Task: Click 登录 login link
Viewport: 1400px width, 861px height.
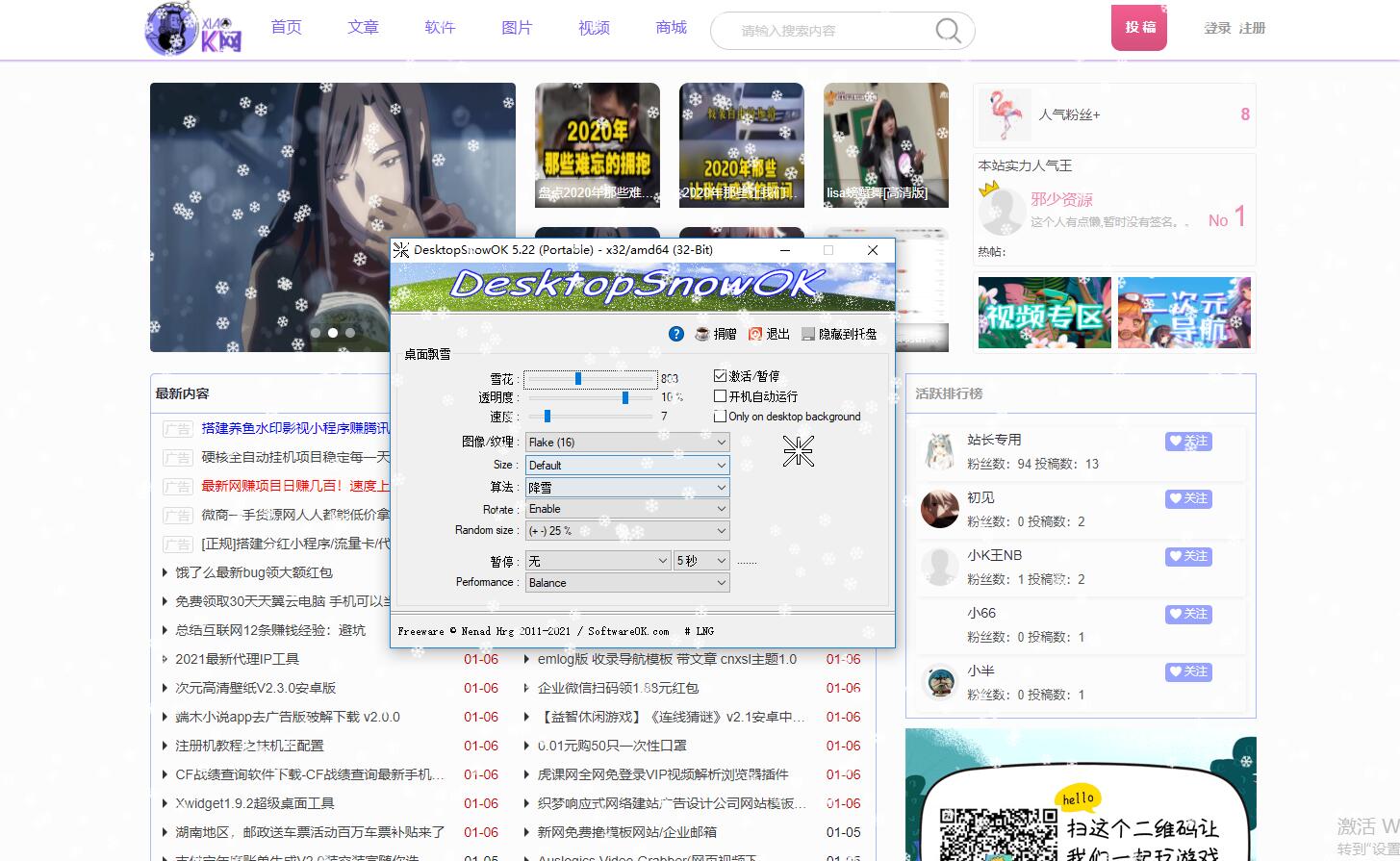Action: [1217, 28]
